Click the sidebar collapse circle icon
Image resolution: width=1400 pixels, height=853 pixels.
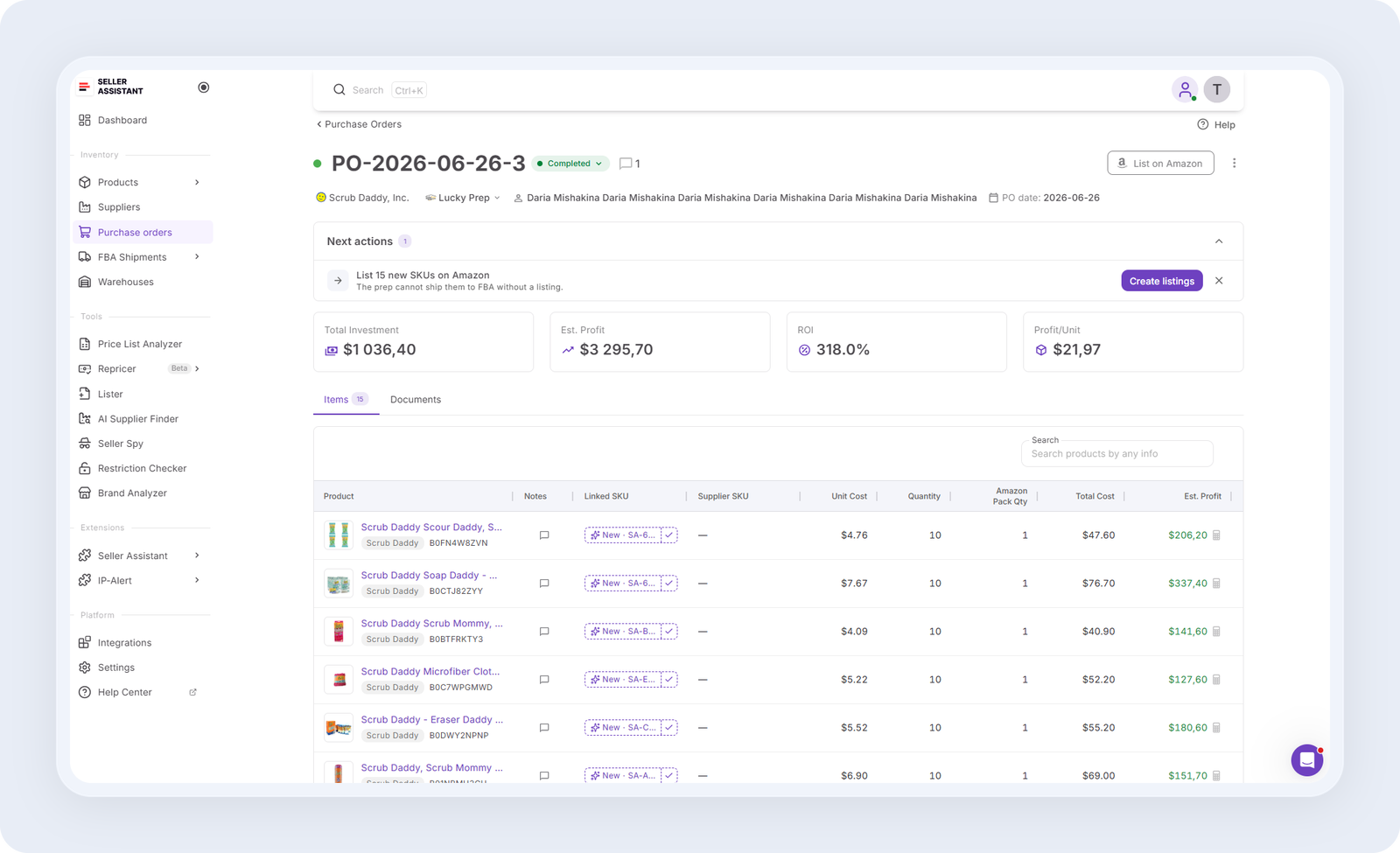(x=204, y=87)
